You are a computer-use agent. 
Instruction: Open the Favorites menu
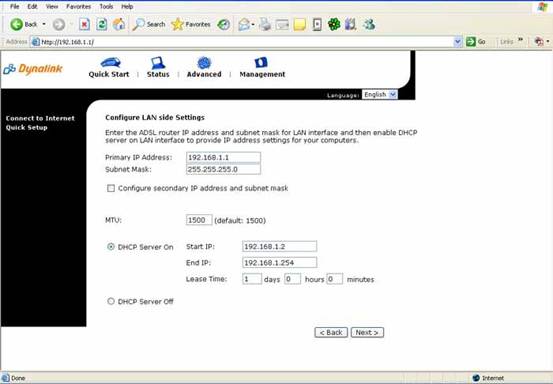point(79,6)
